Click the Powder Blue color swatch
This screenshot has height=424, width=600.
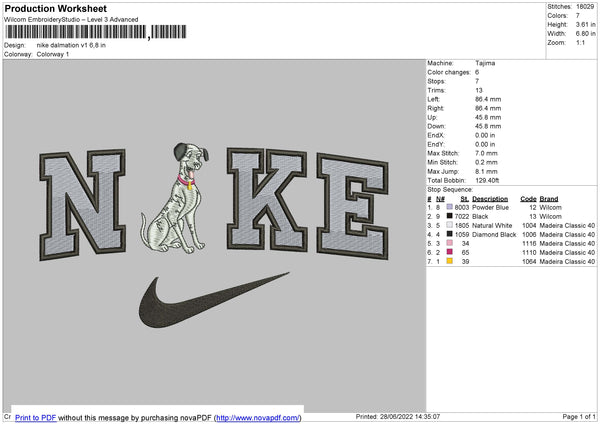click(x=450, y=207)
